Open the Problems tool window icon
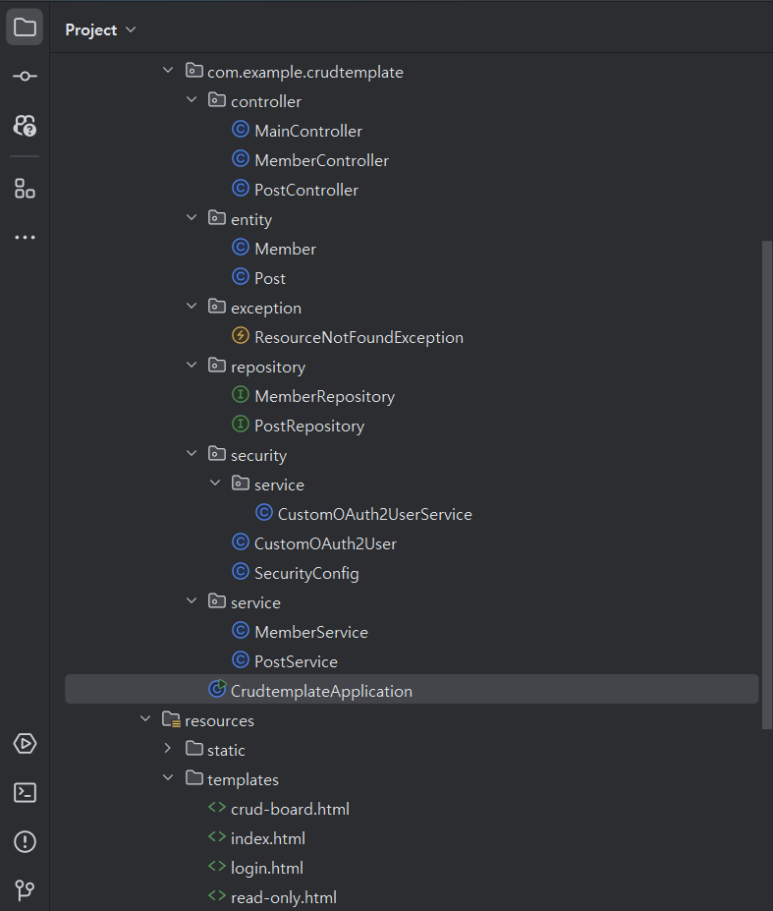The height and width of the screenshot is (911, 773). [x=24, y=841]
